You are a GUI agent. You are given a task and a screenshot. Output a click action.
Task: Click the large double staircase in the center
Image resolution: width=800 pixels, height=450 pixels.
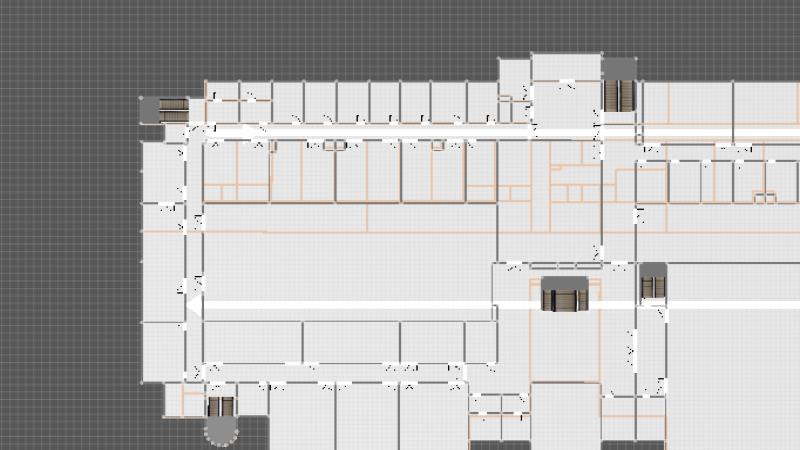click(563, 297)
